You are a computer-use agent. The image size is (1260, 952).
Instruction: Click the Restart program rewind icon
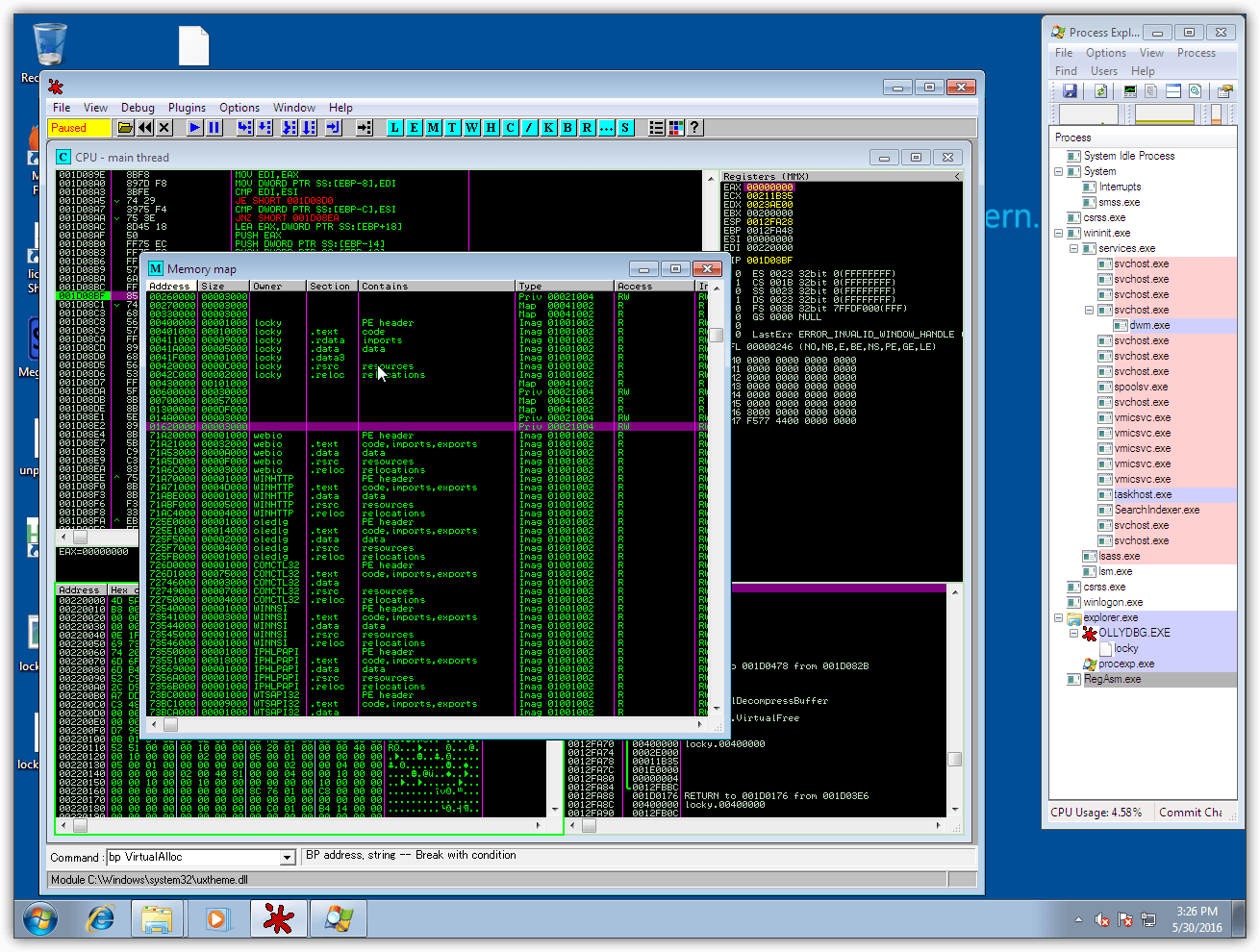click(x=145, y=127)
